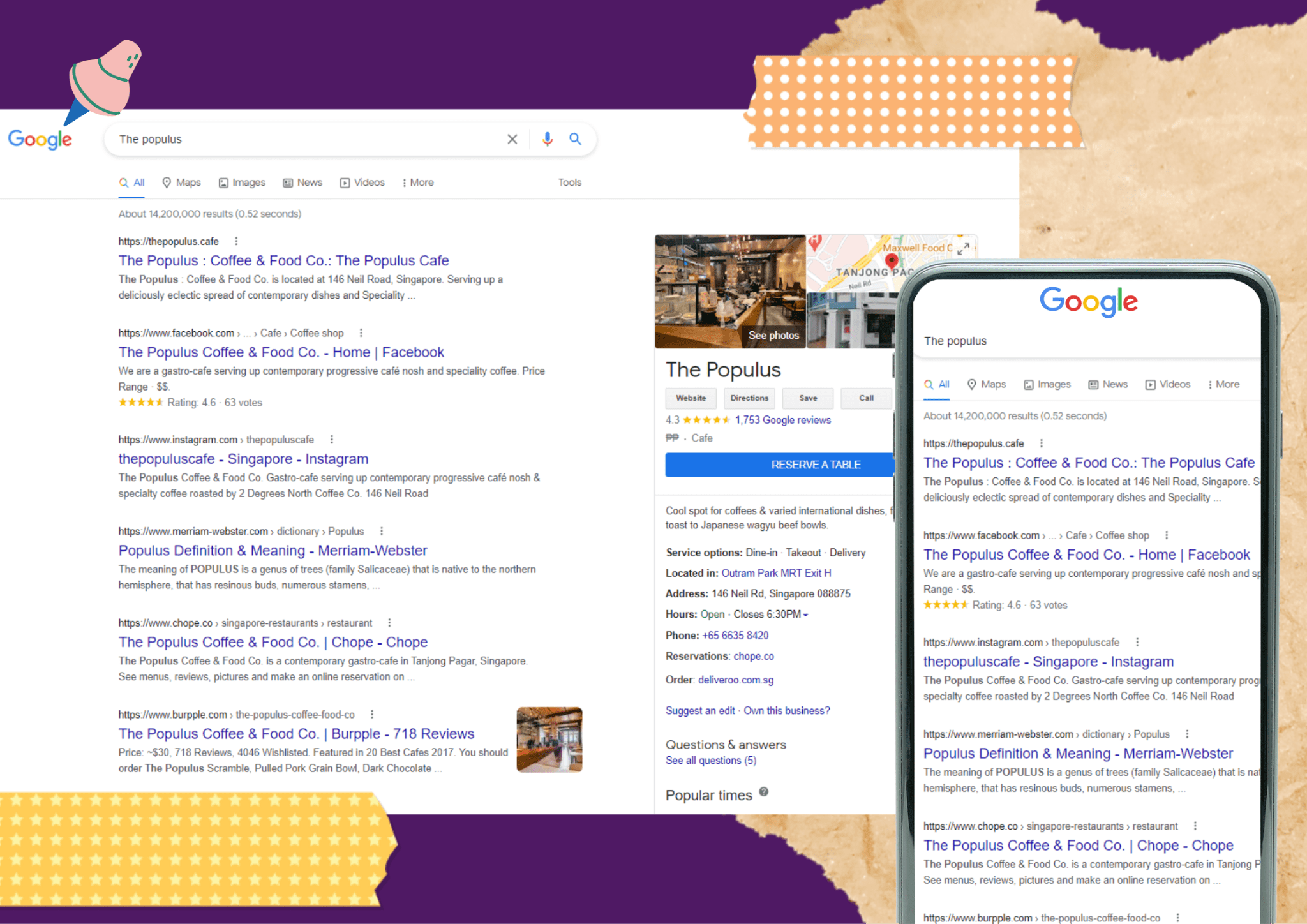Click the voice search microphone icon
This screenshot has height=924, width=1307.
547,139
